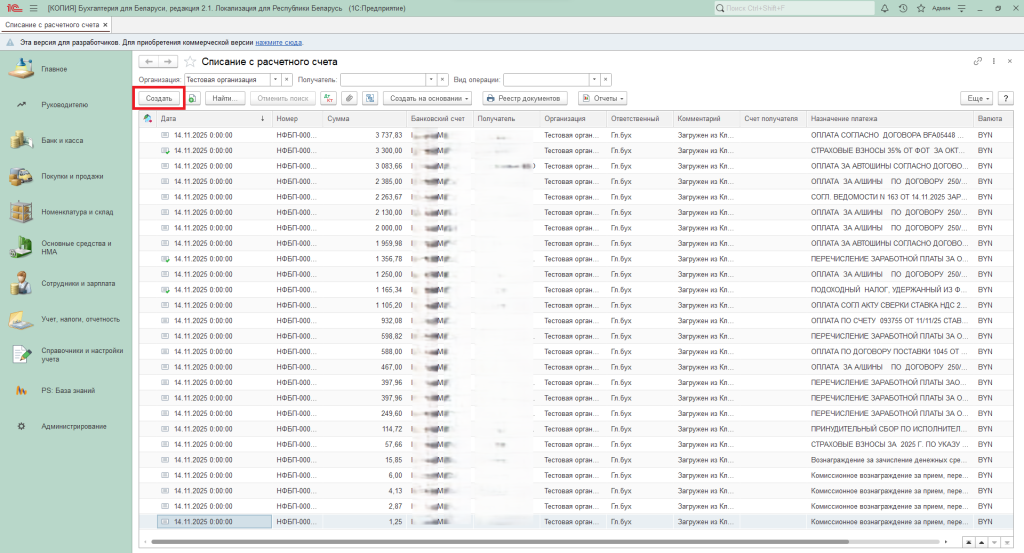Screen dimensions: 1024x553
Task: Add current page to favorites star
Action: [x=190, y=62]
